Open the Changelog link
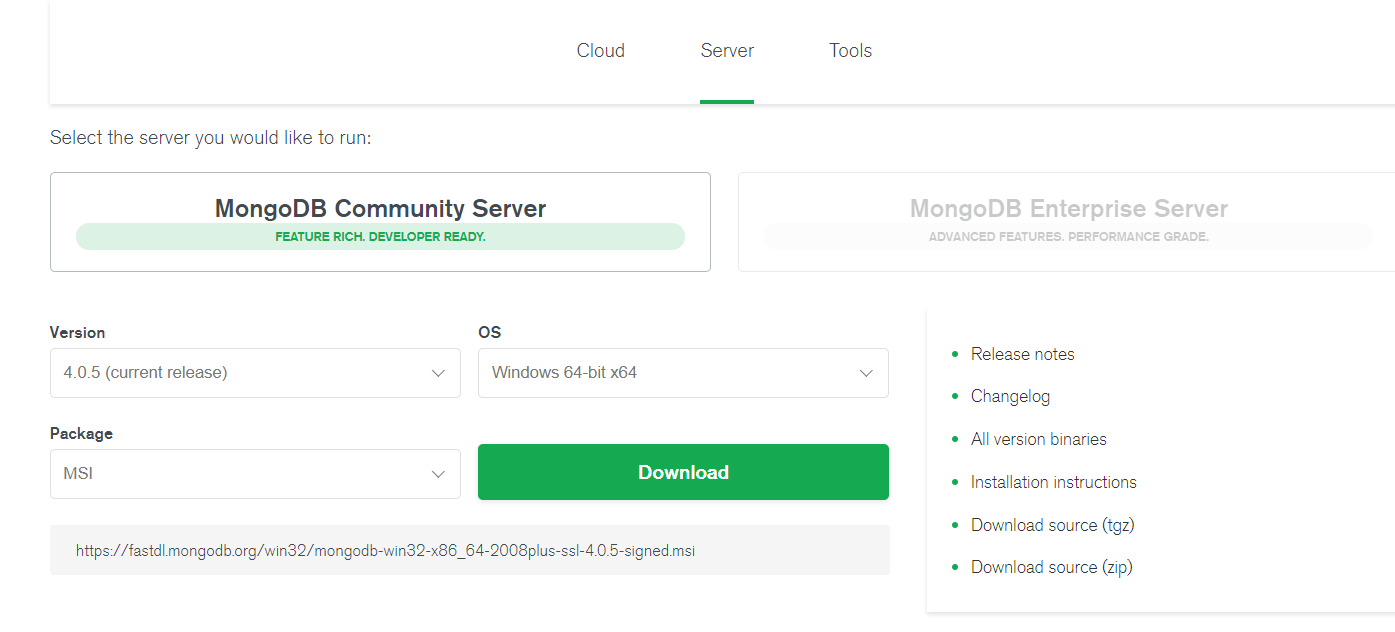Viewport: 1395px width, 632px height. click(x=1010, y=396)
